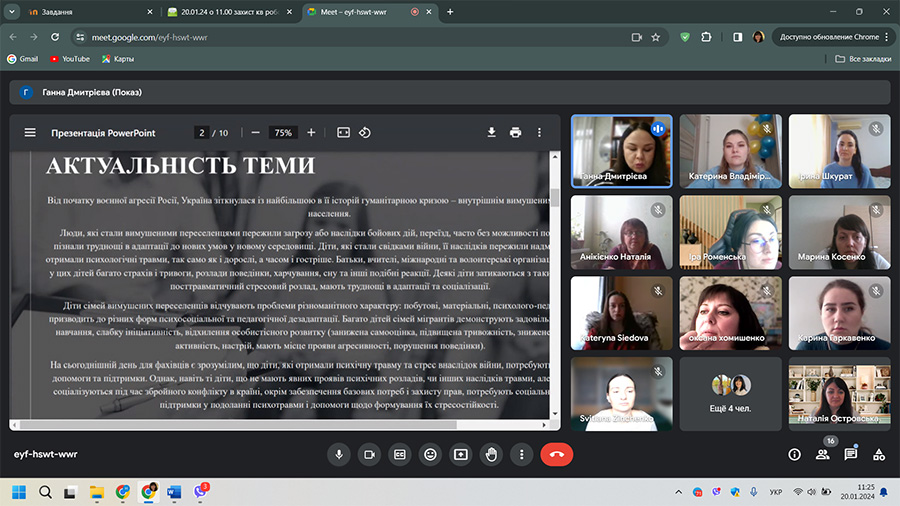Switch the УКР keyboard language
Image resolution: width=900 pixels, height=506 pixels.
point(776,492)
